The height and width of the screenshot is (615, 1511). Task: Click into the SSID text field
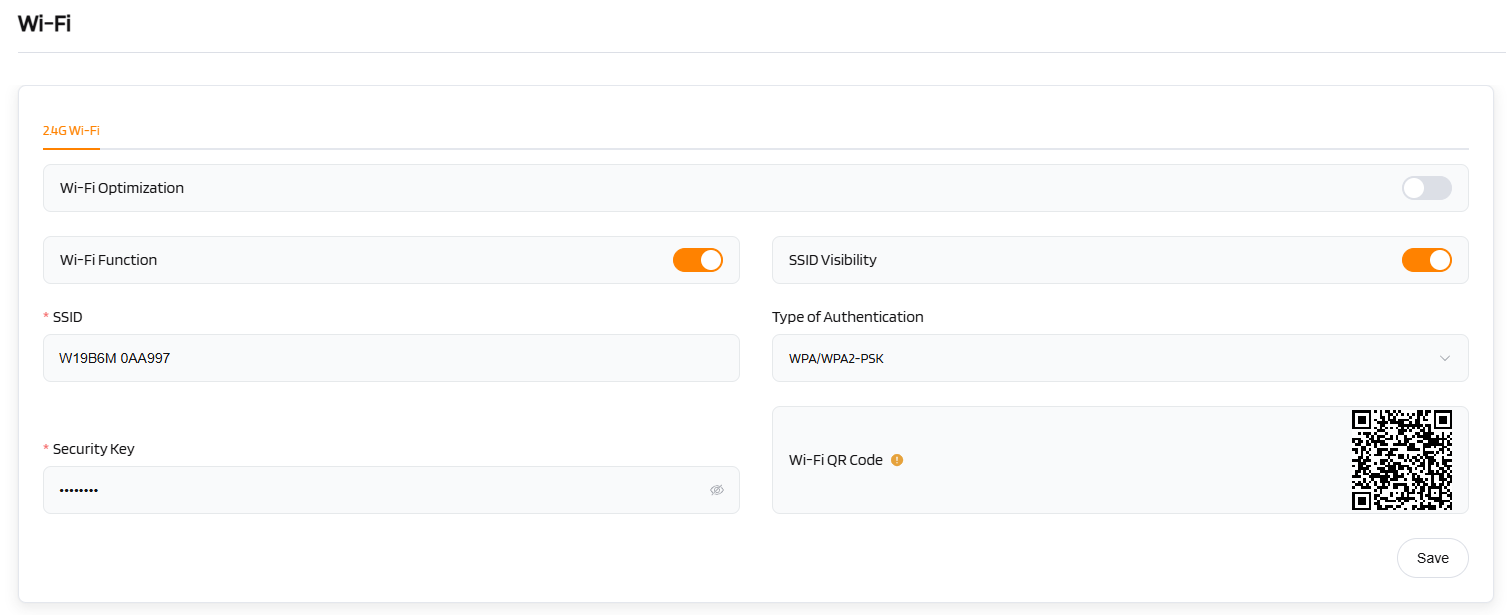click(390, 358)
